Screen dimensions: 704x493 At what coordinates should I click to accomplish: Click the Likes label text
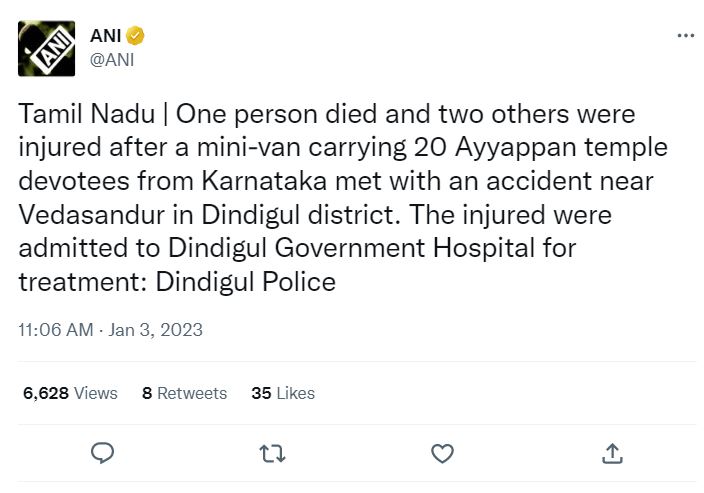pos(295,393)
